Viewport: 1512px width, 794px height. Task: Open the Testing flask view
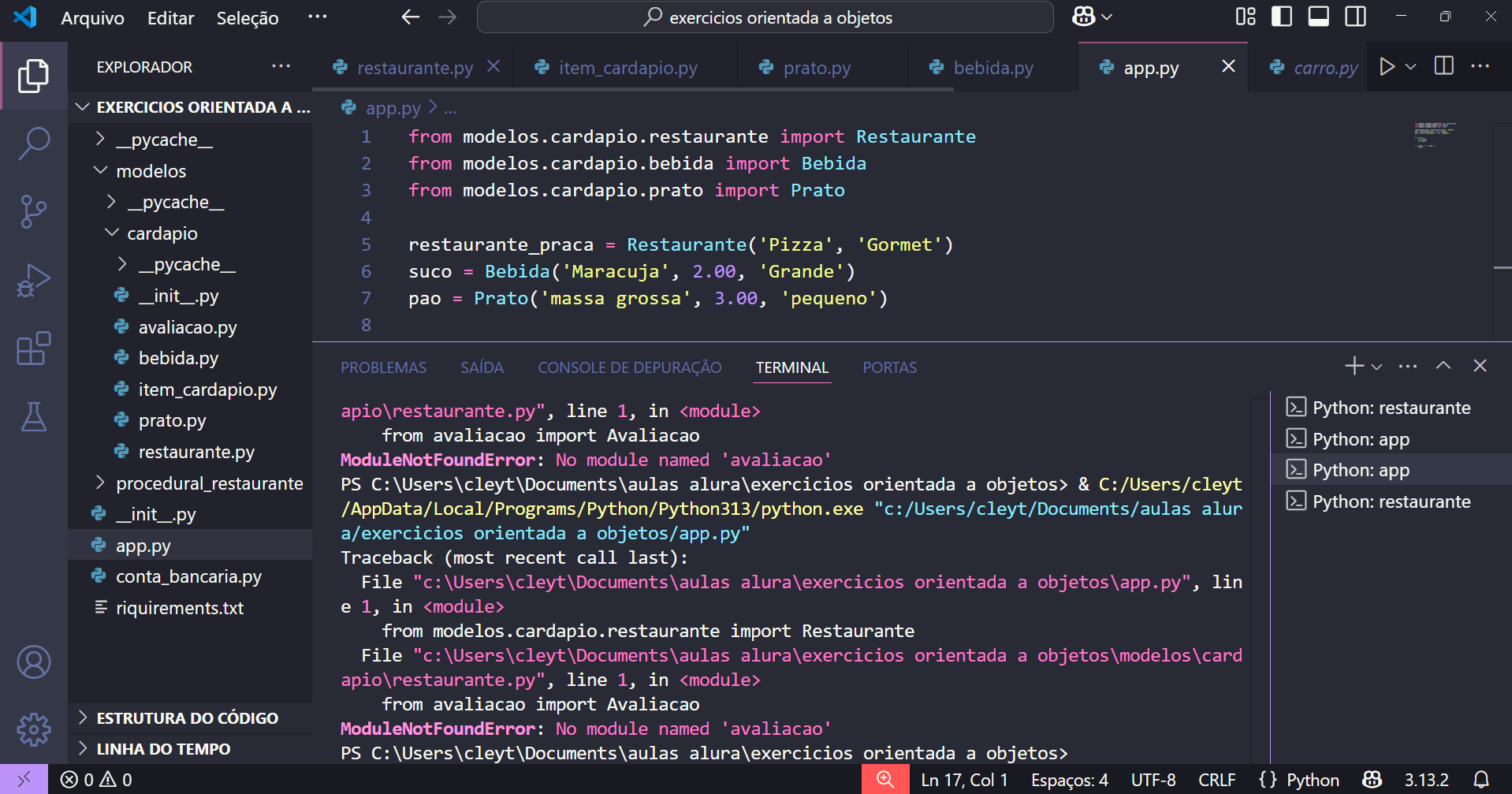(33, 416)
